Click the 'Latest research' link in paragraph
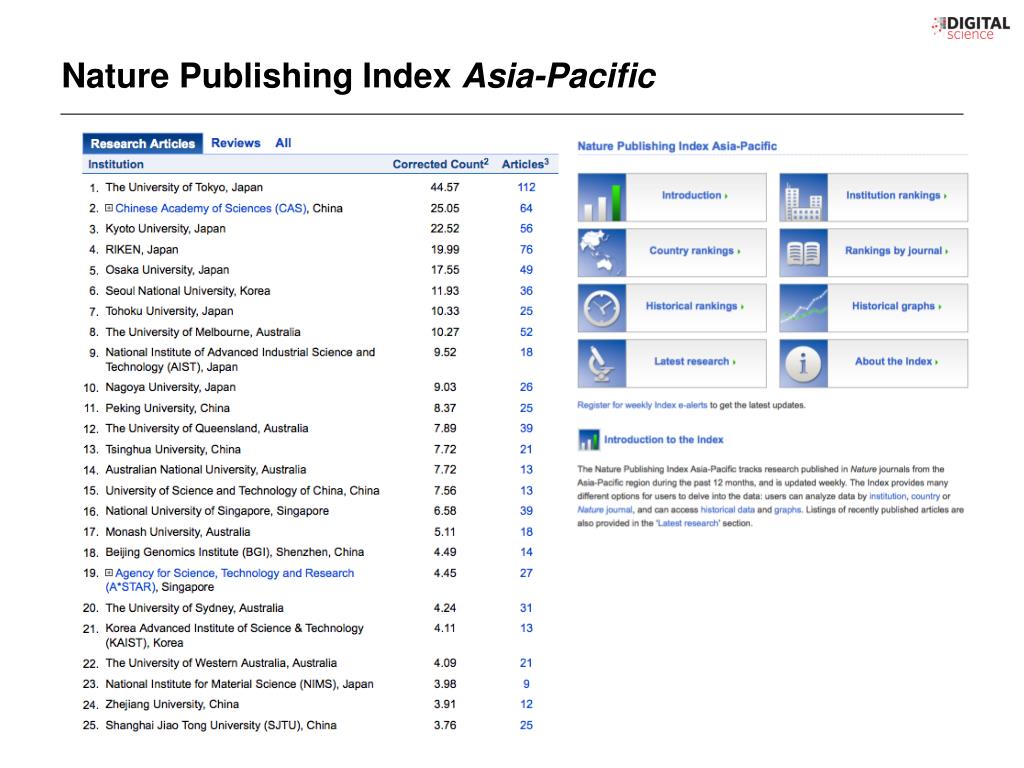This screenshot has height=768, width=1024. (688, 524)
